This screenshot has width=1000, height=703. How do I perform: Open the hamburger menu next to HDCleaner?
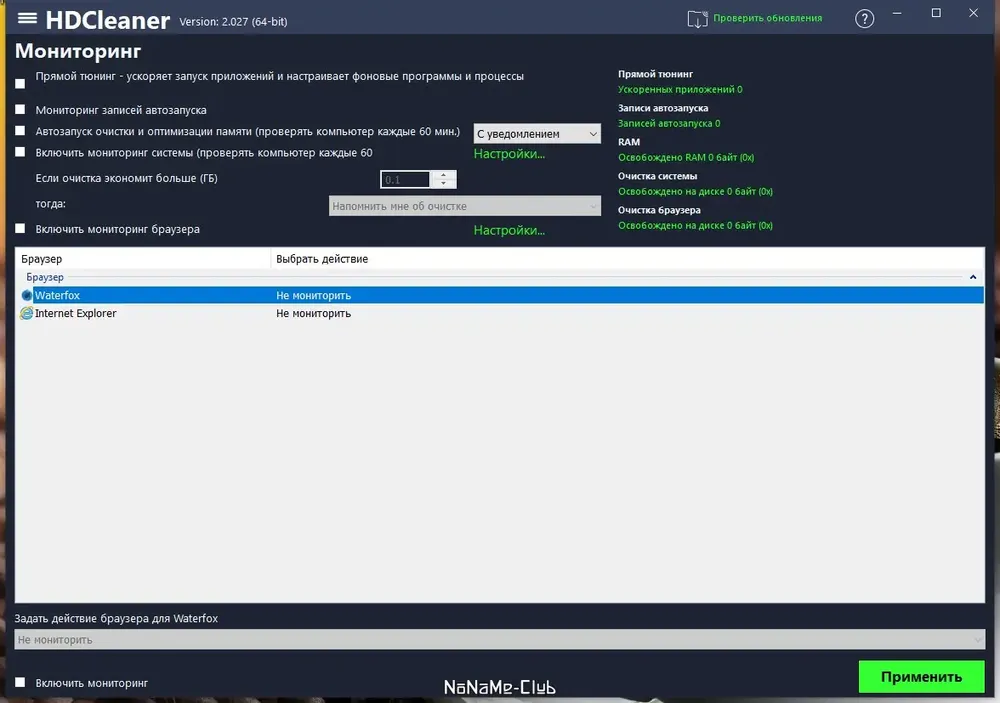pyautogui.click(x=28, y=19)
